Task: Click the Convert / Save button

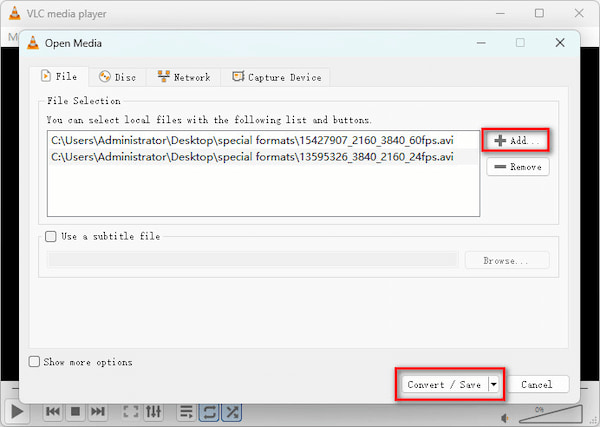Action: click(x=445, y=385)
